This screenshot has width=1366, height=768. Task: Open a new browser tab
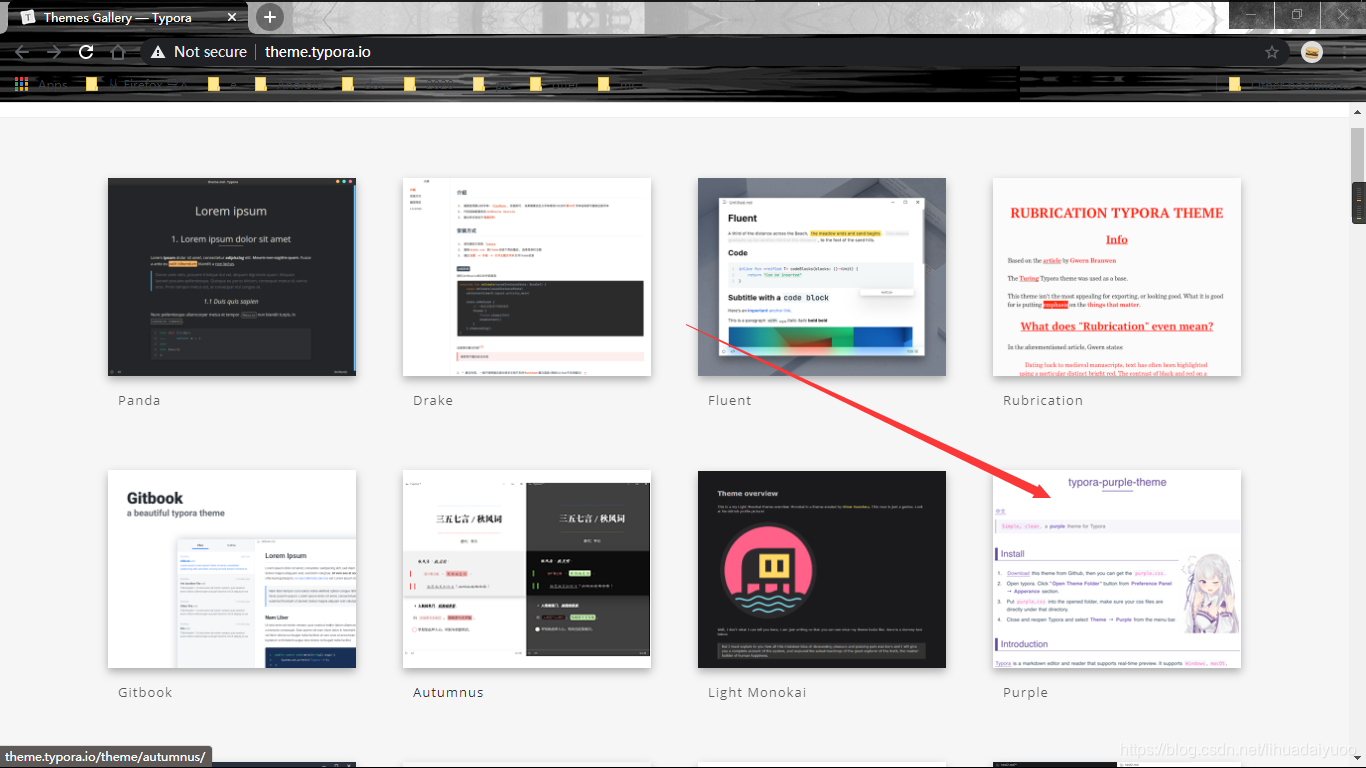coord(270,17)
